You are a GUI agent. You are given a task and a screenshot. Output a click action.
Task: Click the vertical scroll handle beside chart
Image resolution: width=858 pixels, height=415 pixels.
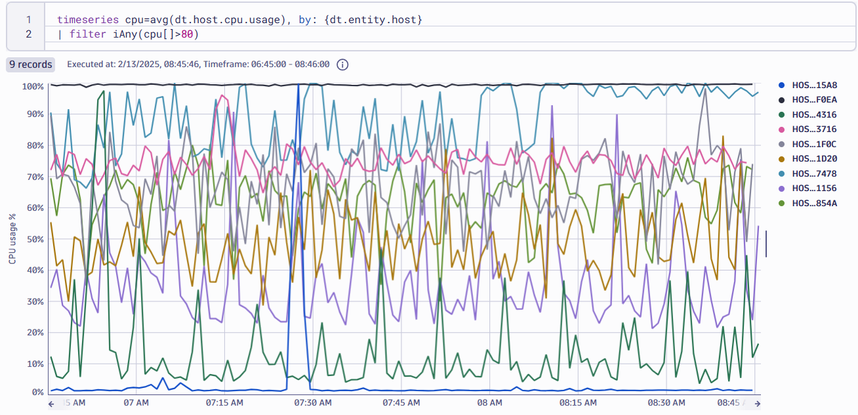click(766, 243)
